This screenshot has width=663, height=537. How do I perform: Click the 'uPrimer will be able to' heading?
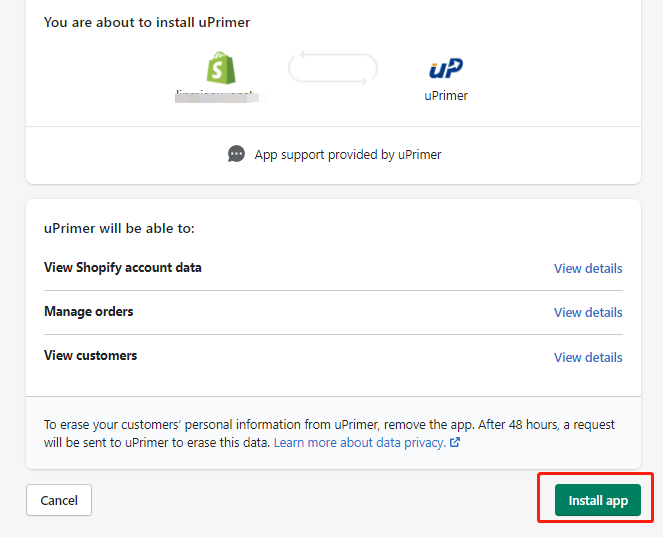(x=119, y=228)
